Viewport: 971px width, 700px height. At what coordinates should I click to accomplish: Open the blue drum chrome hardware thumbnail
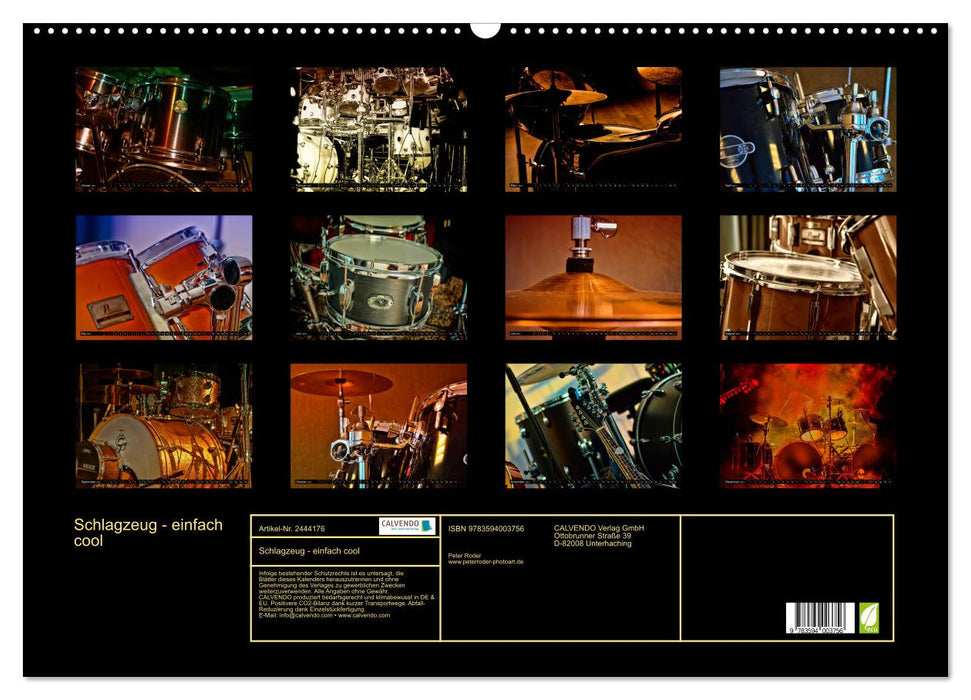tap(808, 129)
